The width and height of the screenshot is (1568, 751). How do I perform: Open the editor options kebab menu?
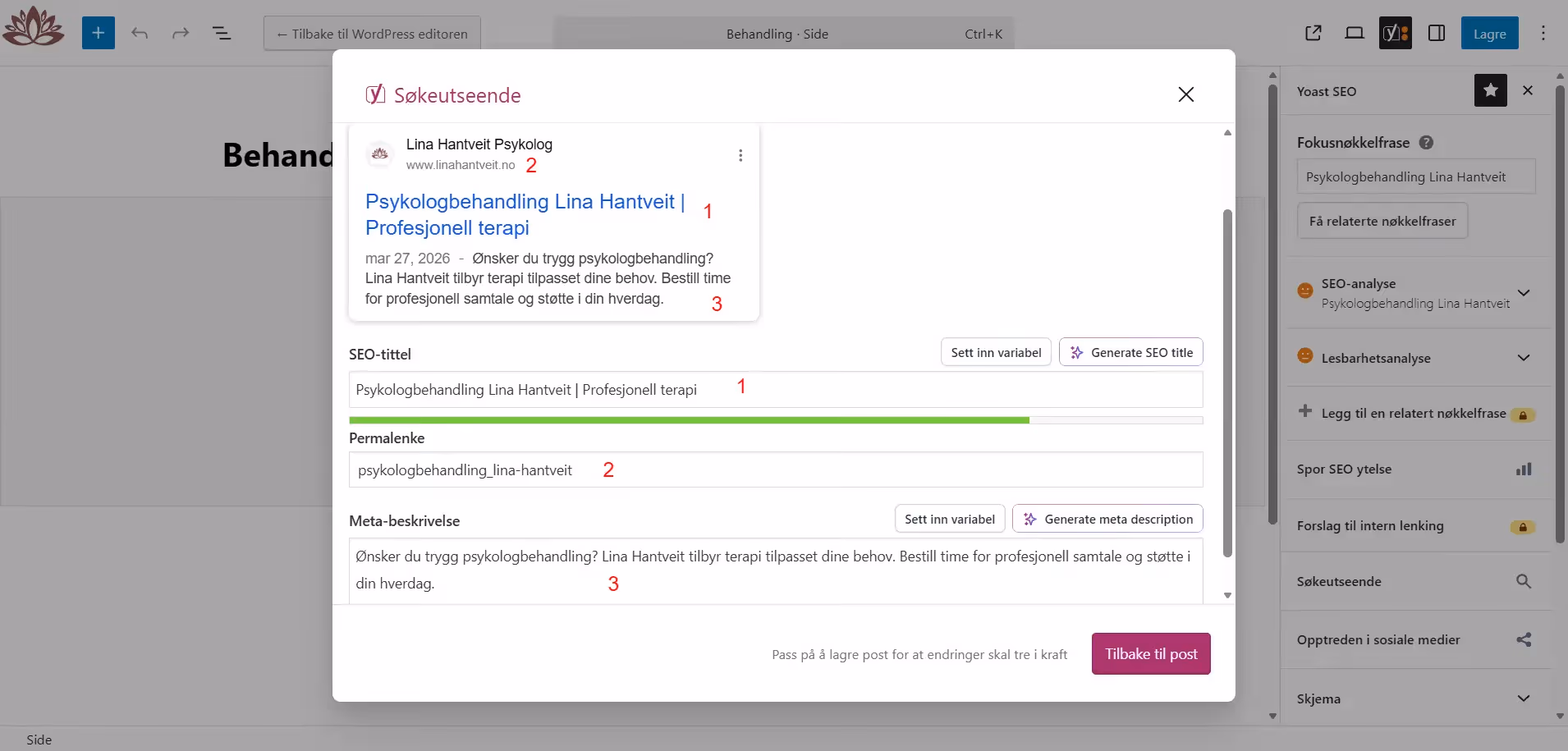tap(1543, 33)
